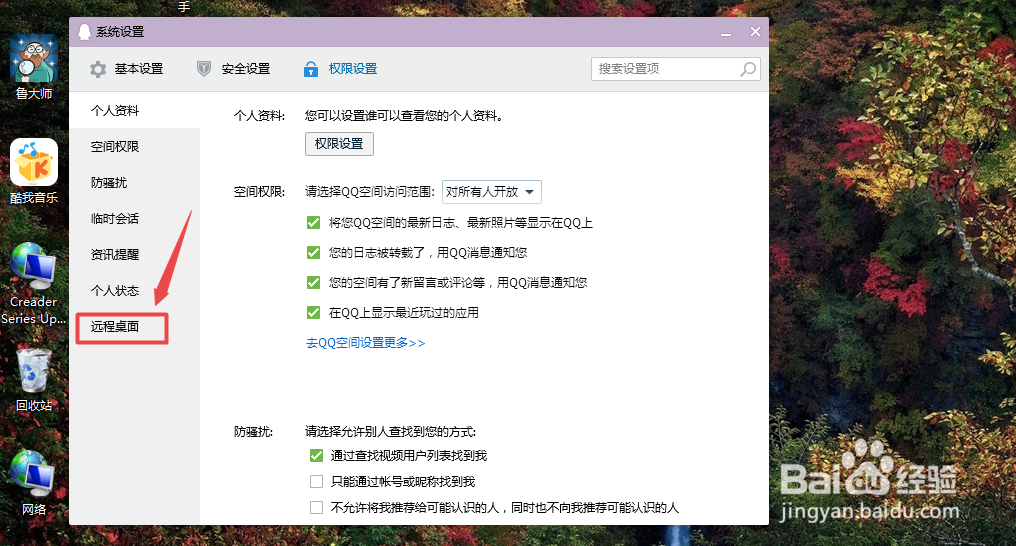
Task: Minimize the 系统设置 window
Action: click(726, 32)
